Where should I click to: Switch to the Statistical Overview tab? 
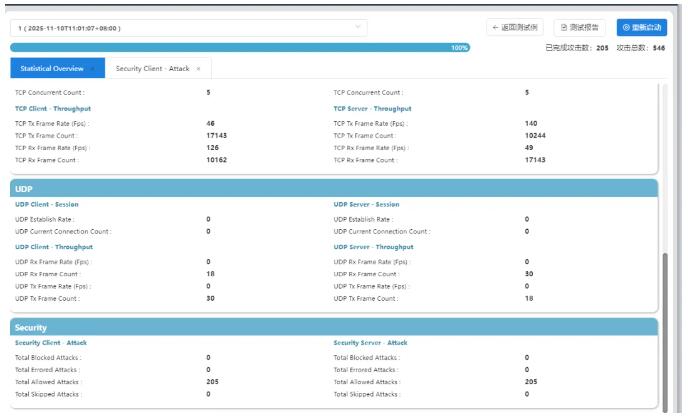tap(52, 68)
